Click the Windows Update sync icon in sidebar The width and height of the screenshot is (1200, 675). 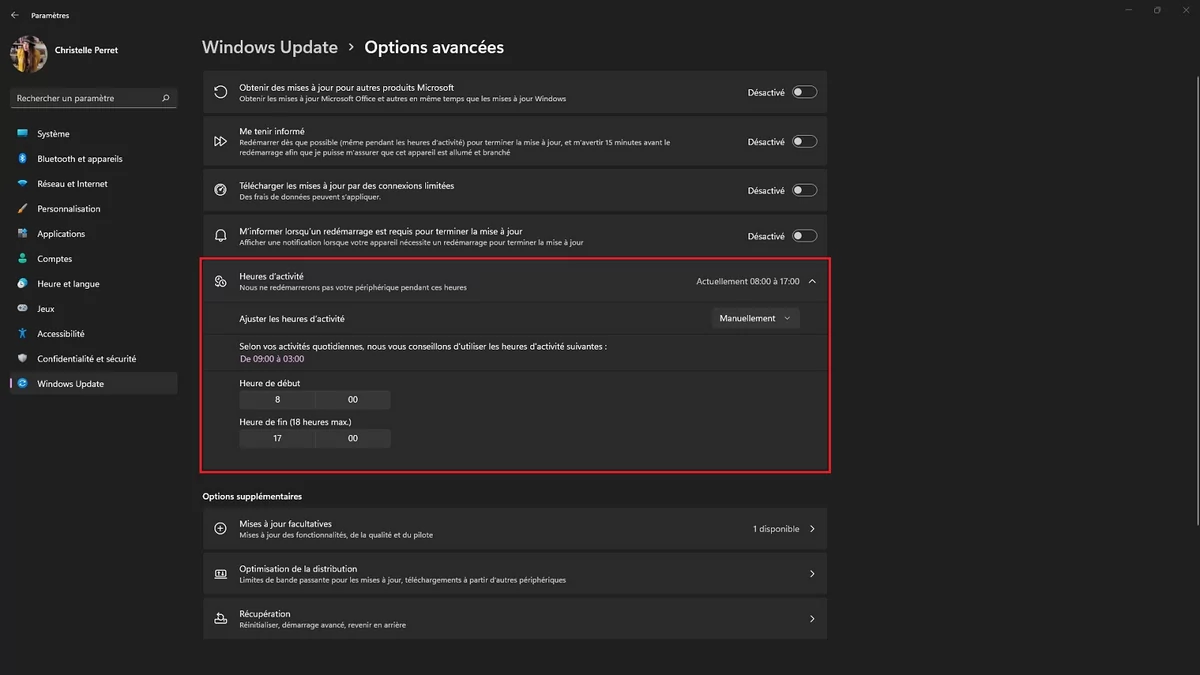23,384
